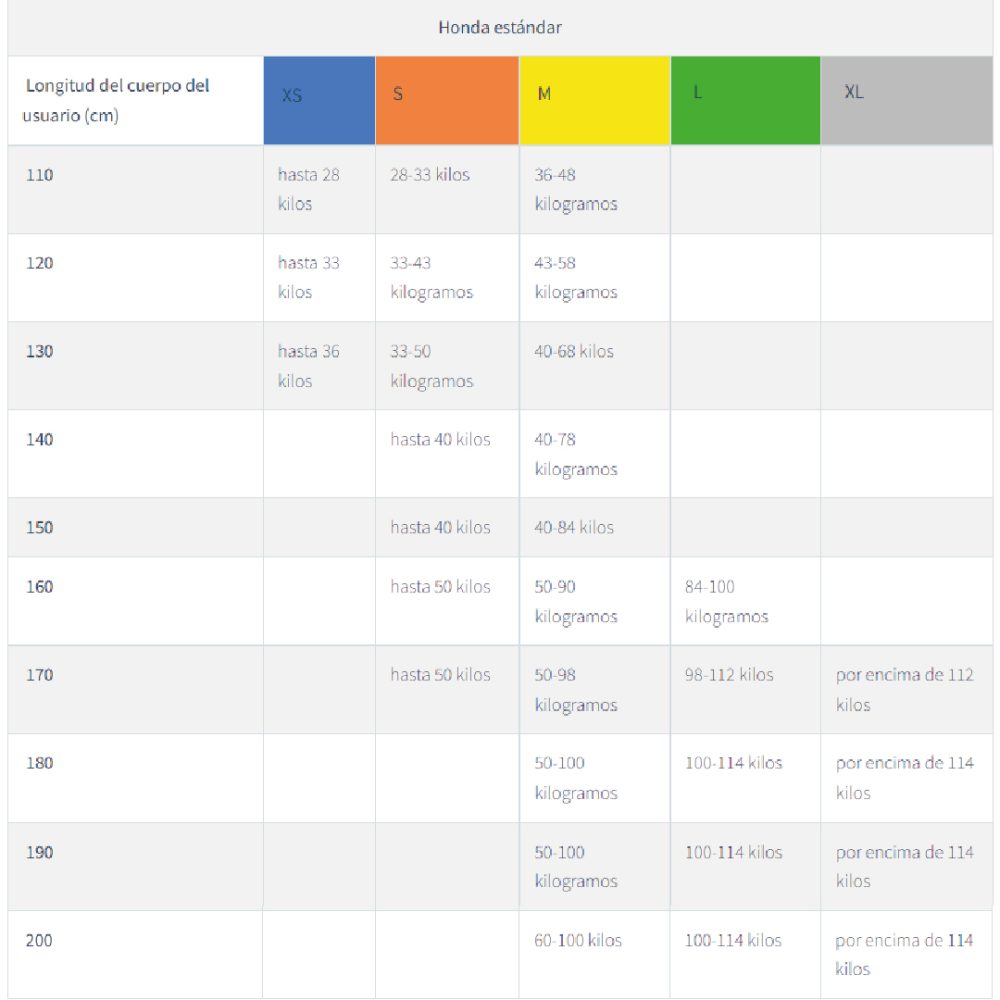This screenshot has width=1000, height=1000.
Task: Click the gray XL size header
Action: [x=906, y=100]
